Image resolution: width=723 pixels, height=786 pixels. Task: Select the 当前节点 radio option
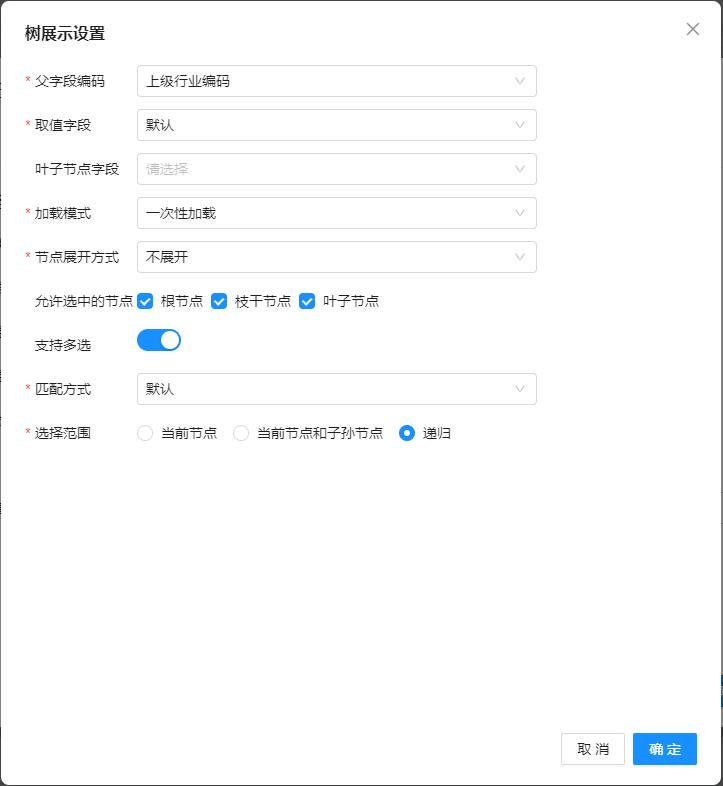tap(145, 433)
